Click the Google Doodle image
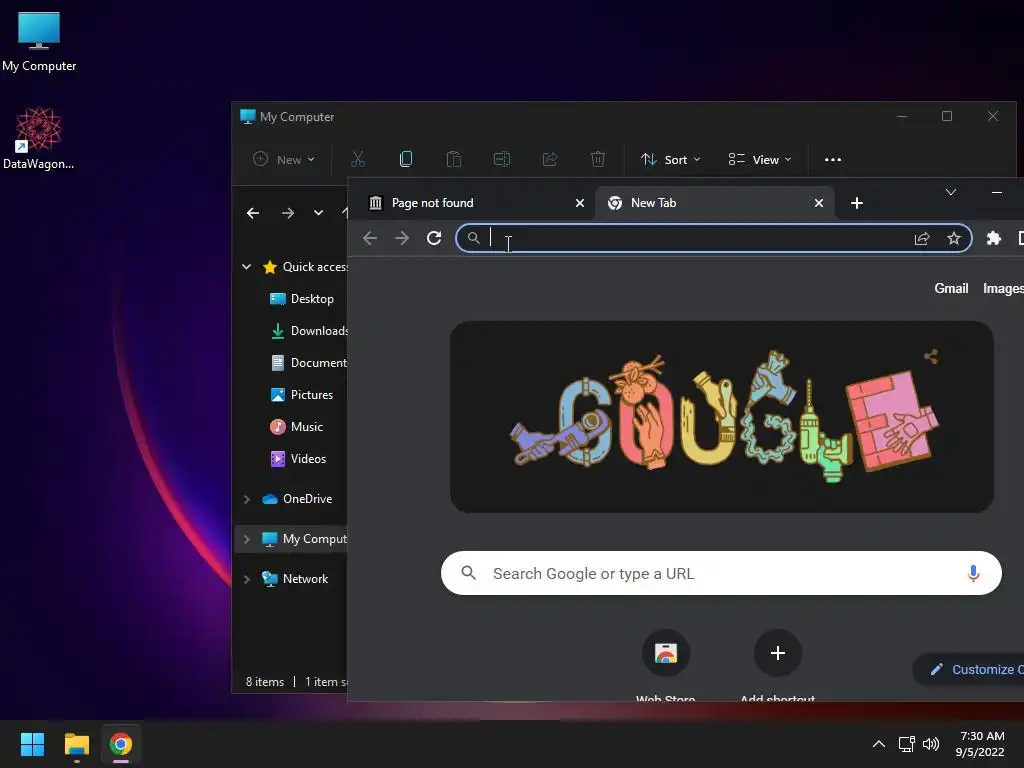1024x768 pixels. [722, 417]
